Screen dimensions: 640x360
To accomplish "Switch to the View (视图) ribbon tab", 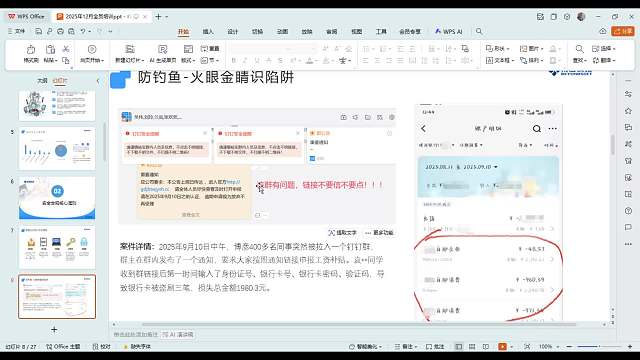I will pyautogui.click(x=357, y=31).
